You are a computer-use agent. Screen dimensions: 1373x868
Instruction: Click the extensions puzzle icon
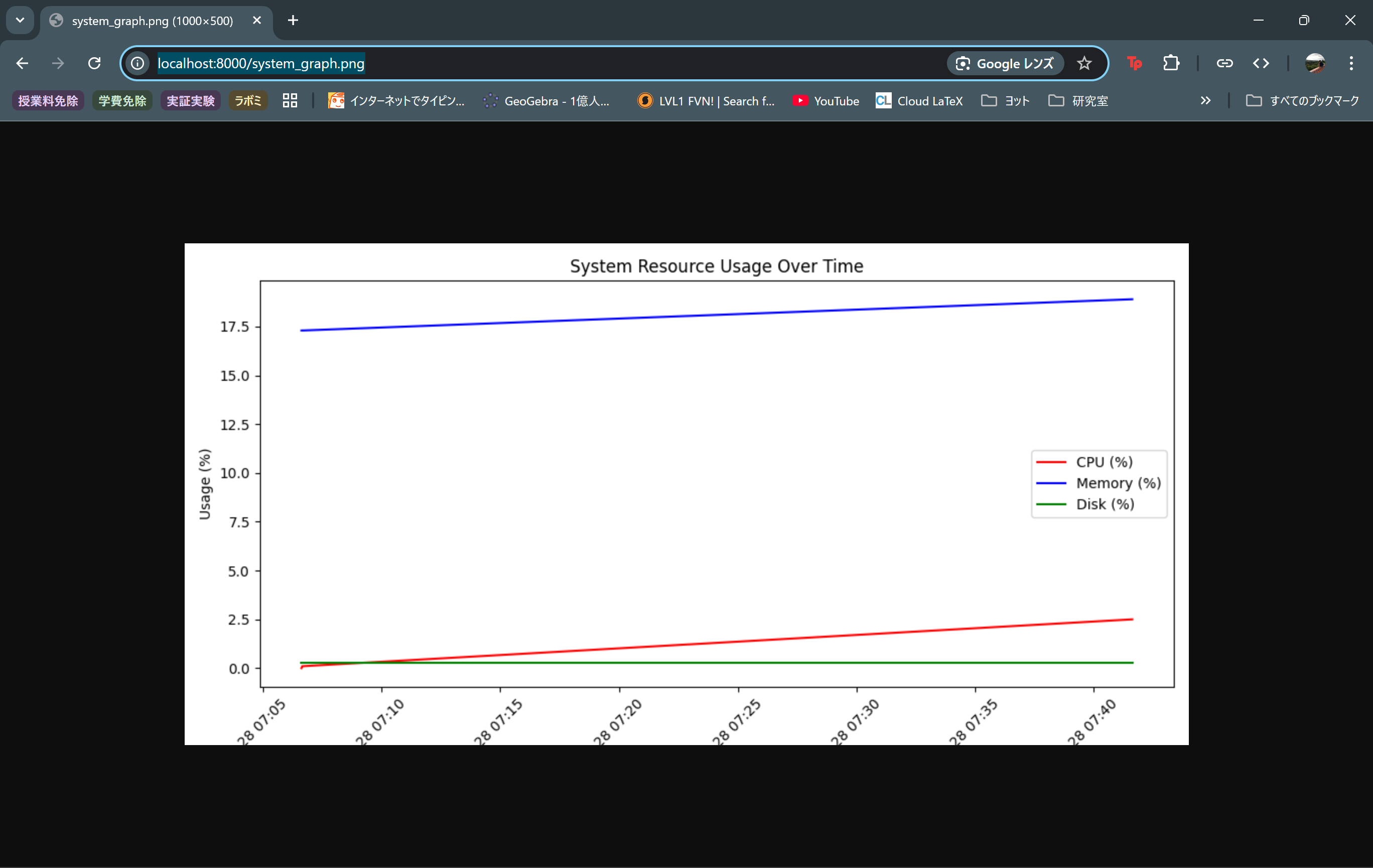(x=1171, y=63)
